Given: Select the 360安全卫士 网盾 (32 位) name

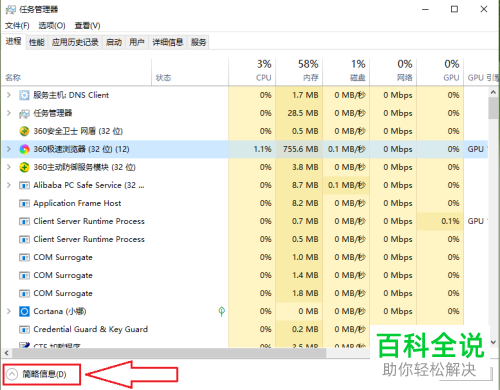Looking at the screenshot, I should coord(78,131).
